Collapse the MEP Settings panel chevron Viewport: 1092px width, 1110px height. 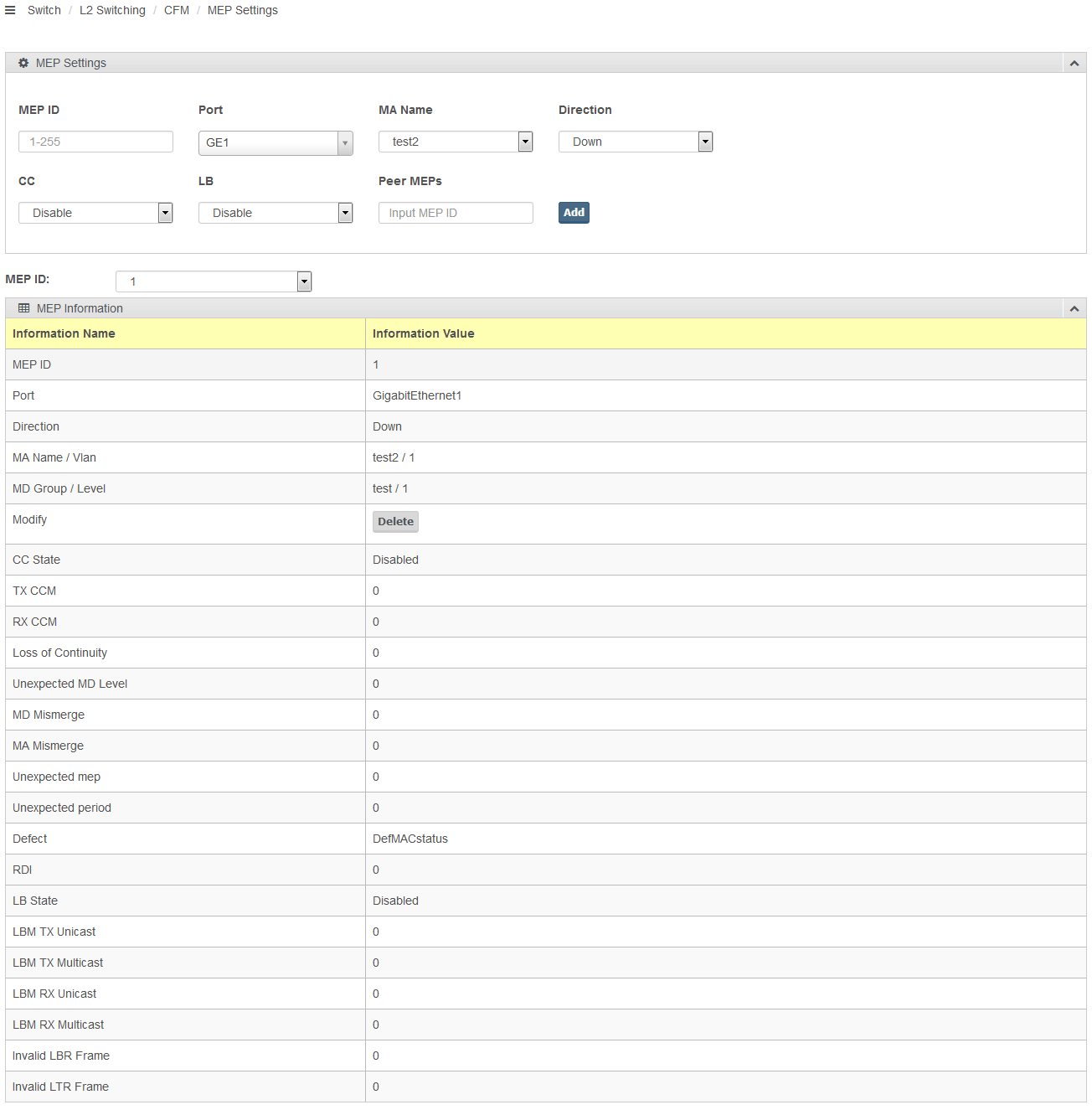click(1074, 63)
